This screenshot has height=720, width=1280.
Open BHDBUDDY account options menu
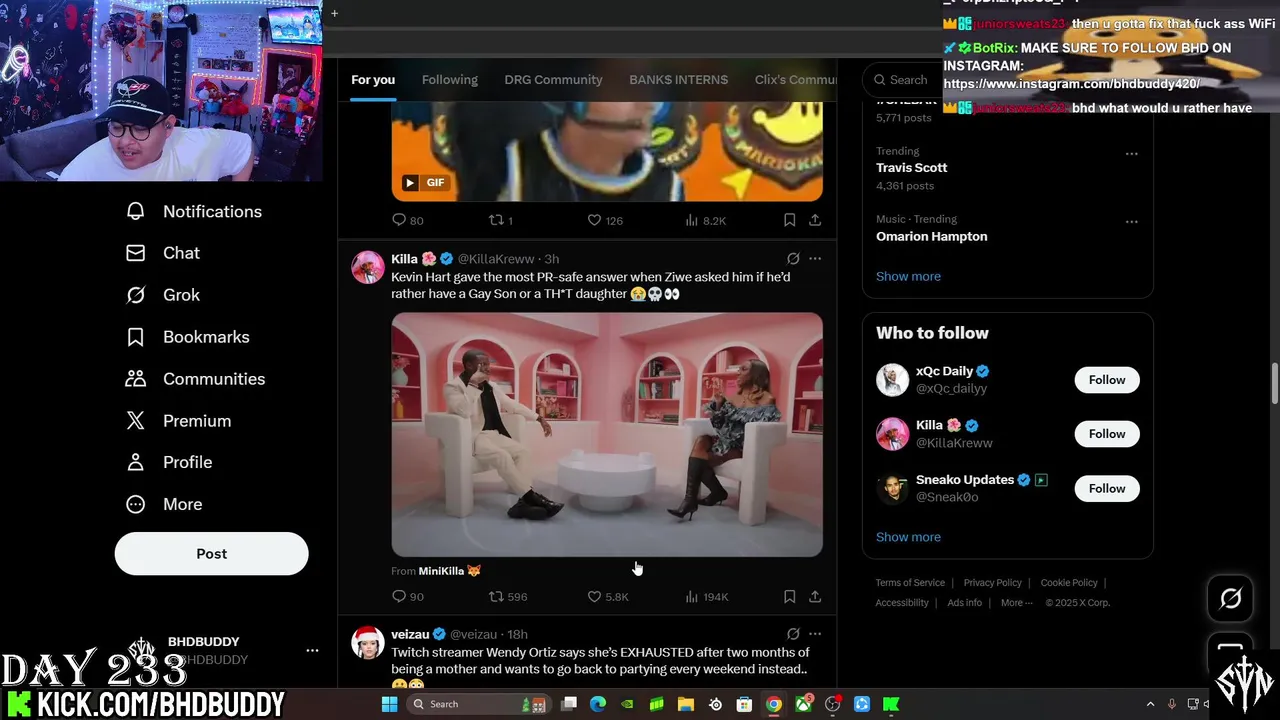pyautogui.click(x=312, y=650)
